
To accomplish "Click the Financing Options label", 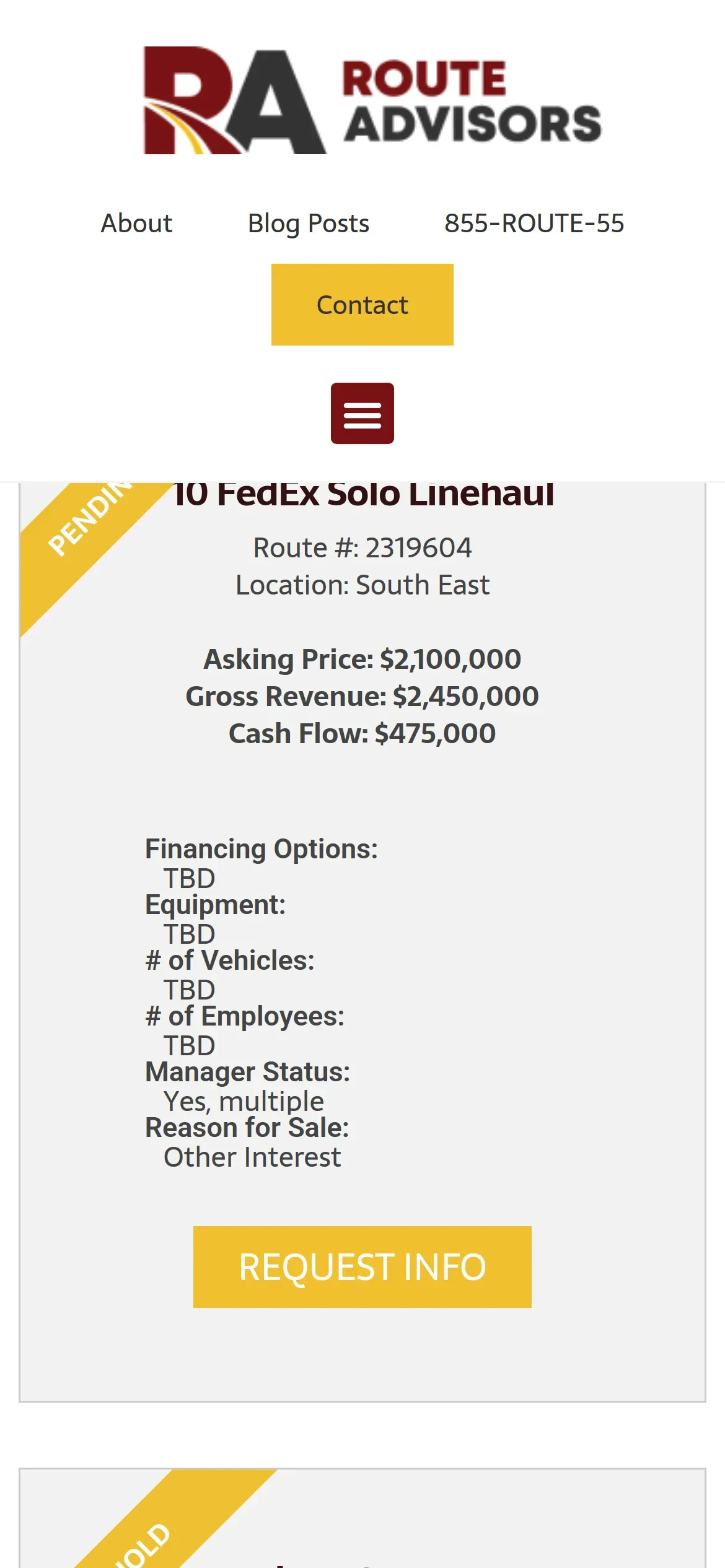I will point(261,849).
